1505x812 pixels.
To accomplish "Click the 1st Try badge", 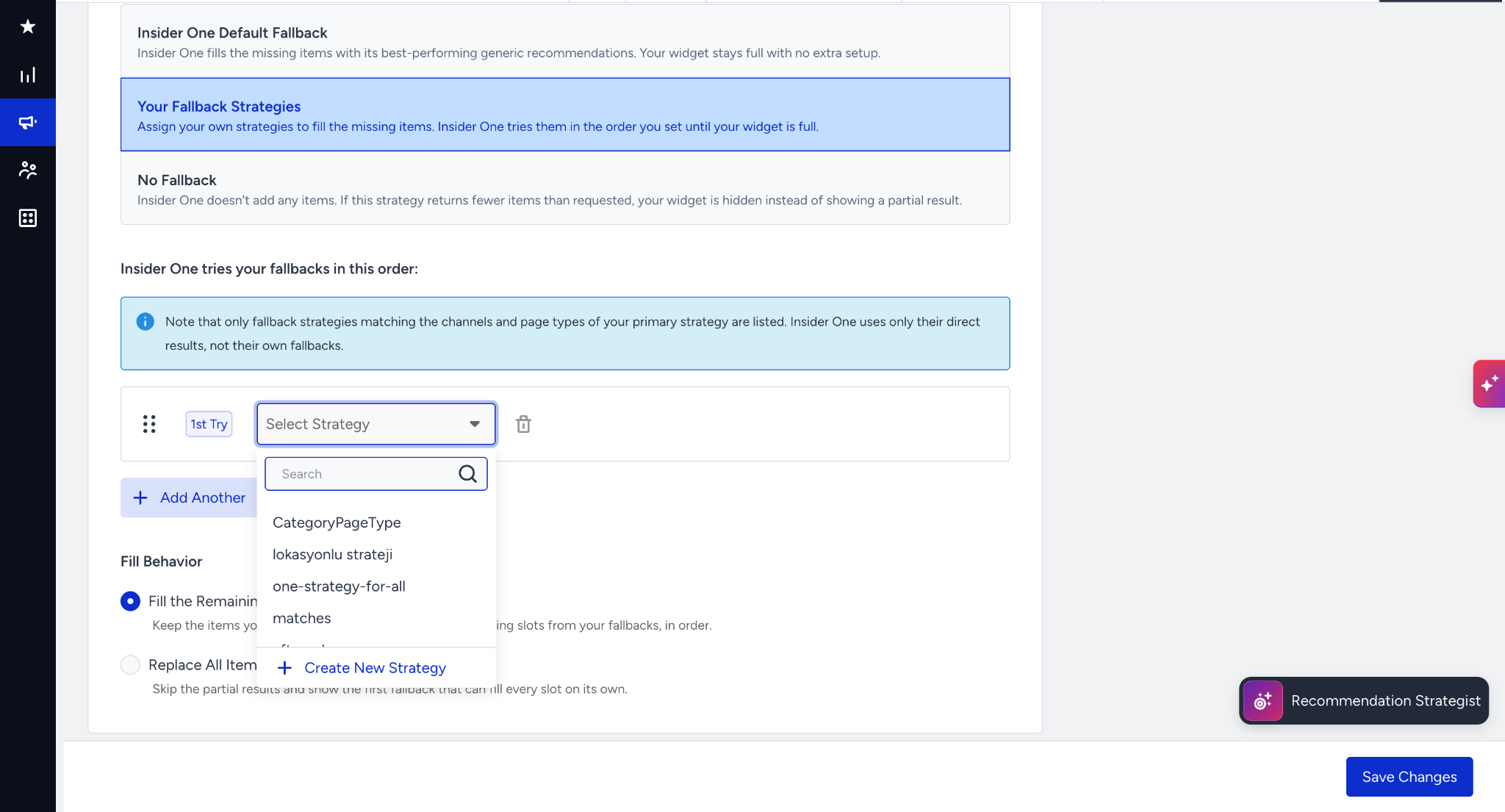I will click(x=209, y=424).
